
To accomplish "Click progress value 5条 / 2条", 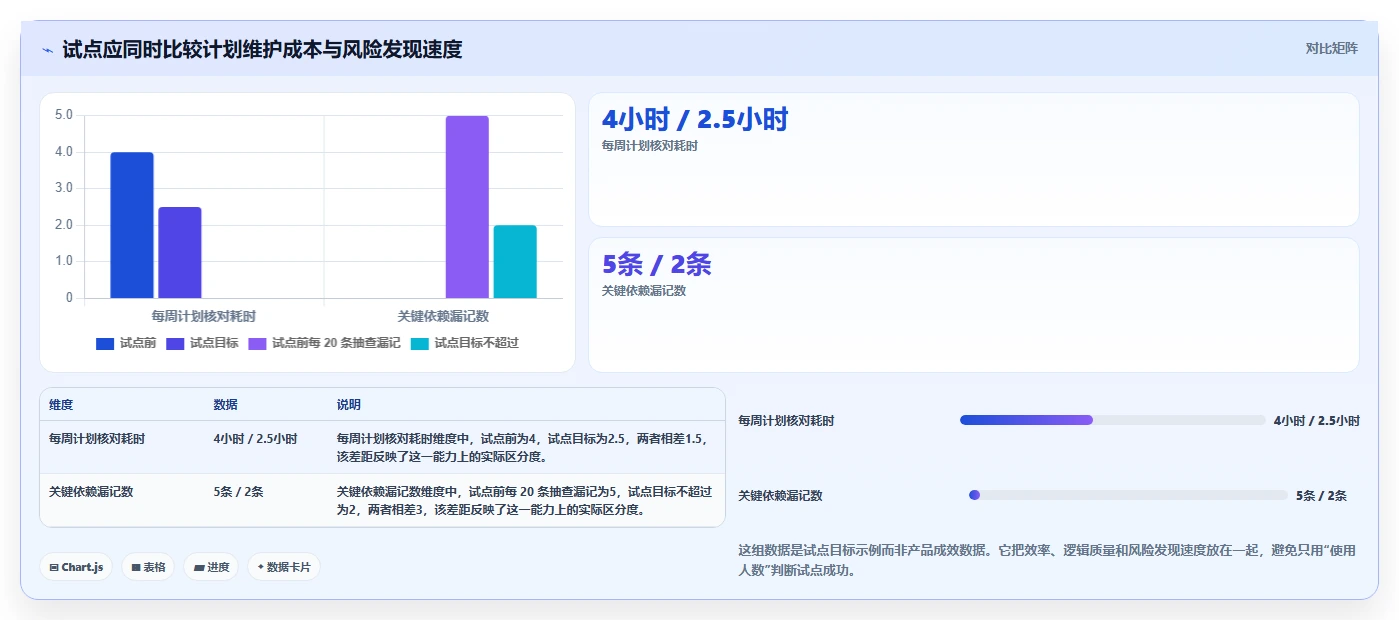I will (1322, 496).
